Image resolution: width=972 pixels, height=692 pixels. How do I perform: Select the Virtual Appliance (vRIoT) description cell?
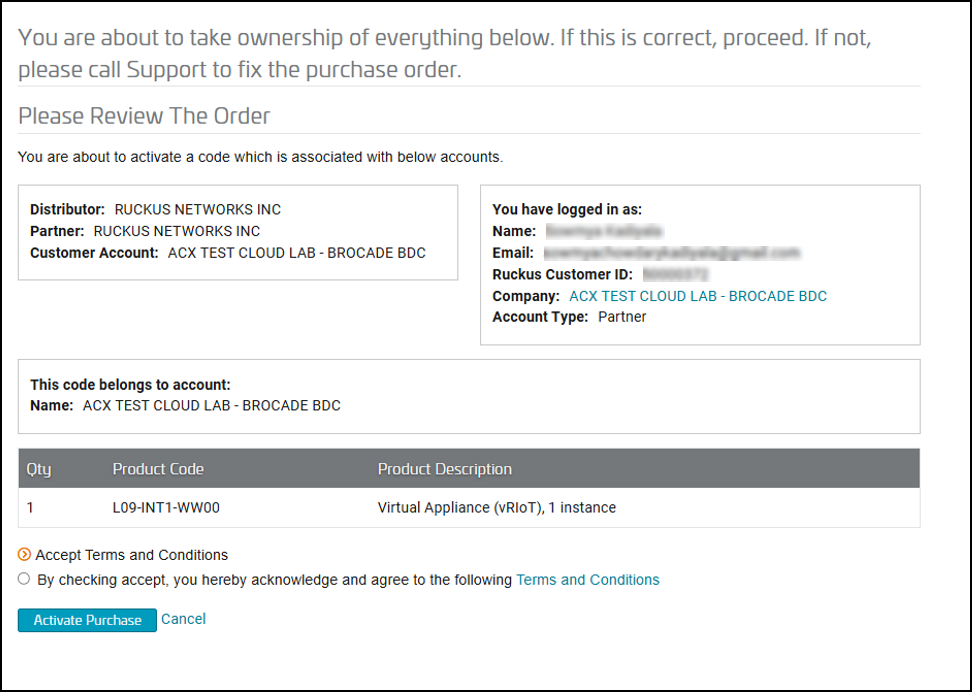[x=497, y=507]
